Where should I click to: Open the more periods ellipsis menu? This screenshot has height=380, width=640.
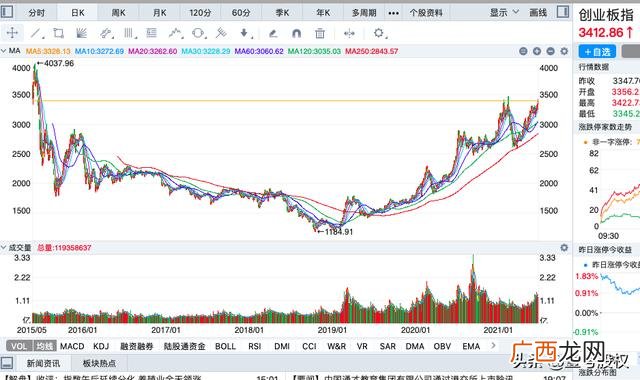pyautogui.click(x=393, y=13)
